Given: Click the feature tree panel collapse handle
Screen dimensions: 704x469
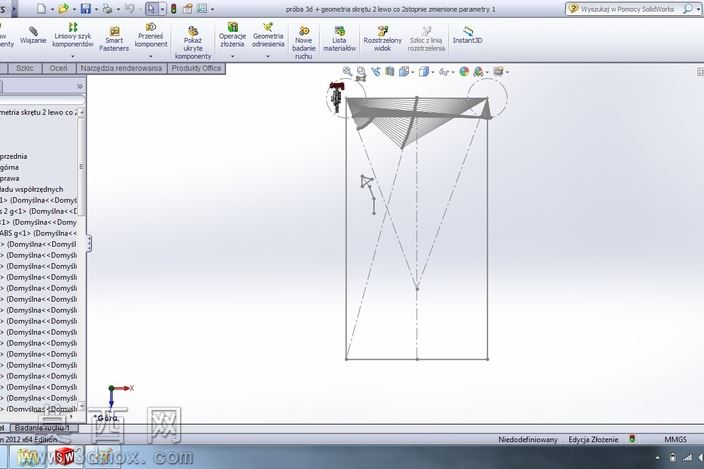Looking at the screenshot, I should point(89,244).
